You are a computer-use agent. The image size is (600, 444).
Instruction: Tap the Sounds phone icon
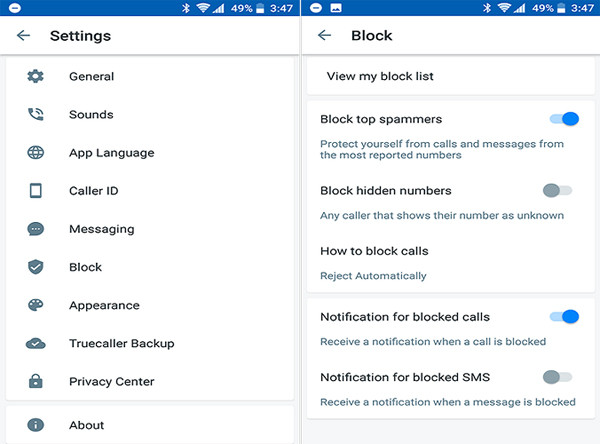[x=36, y=115]
